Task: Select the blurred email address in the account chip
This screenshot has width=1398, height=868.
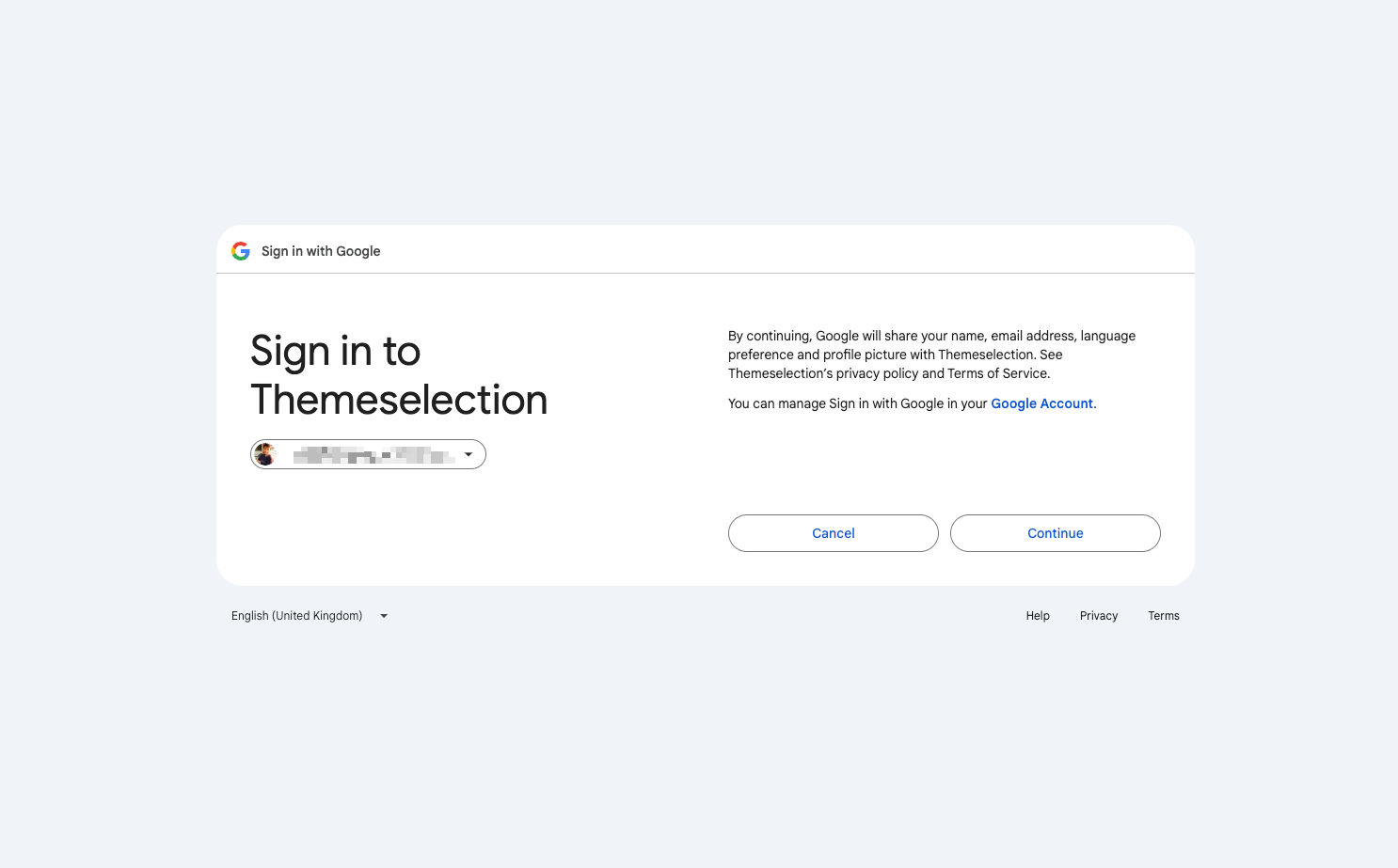Action: 374,455
